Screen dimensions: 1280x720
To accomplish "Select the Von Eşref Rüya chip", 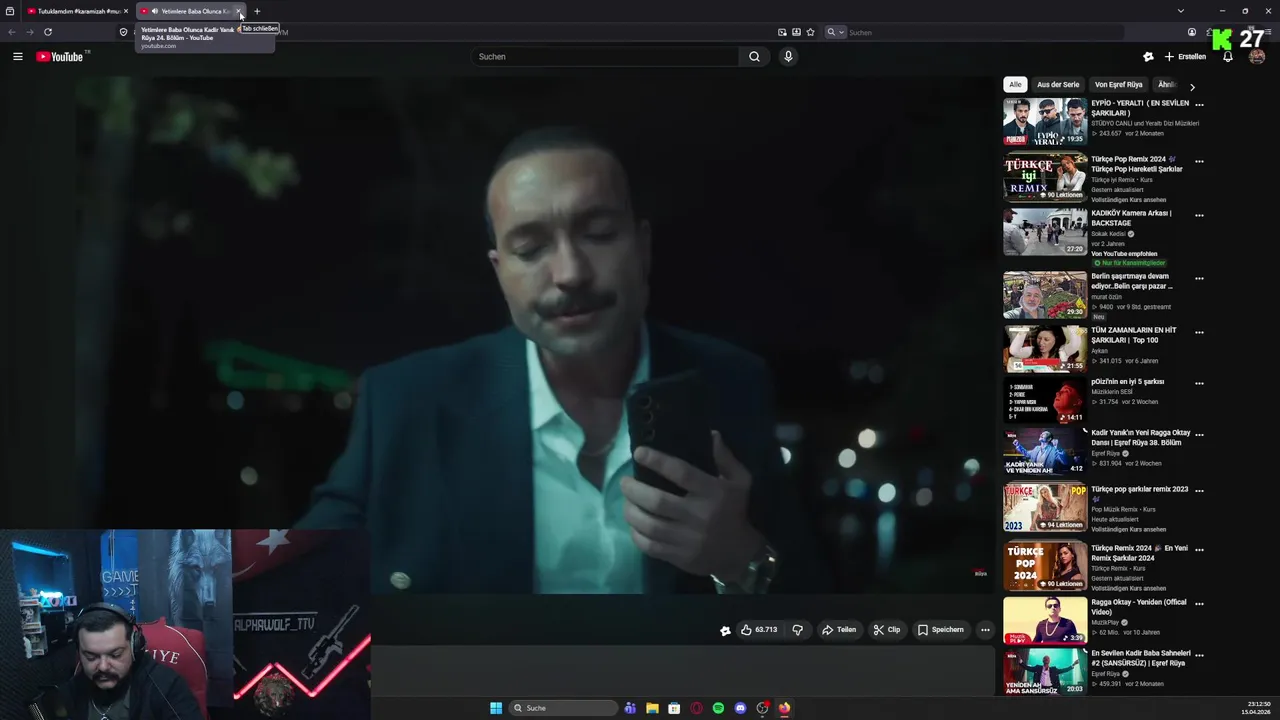I will coord(1118,85).
